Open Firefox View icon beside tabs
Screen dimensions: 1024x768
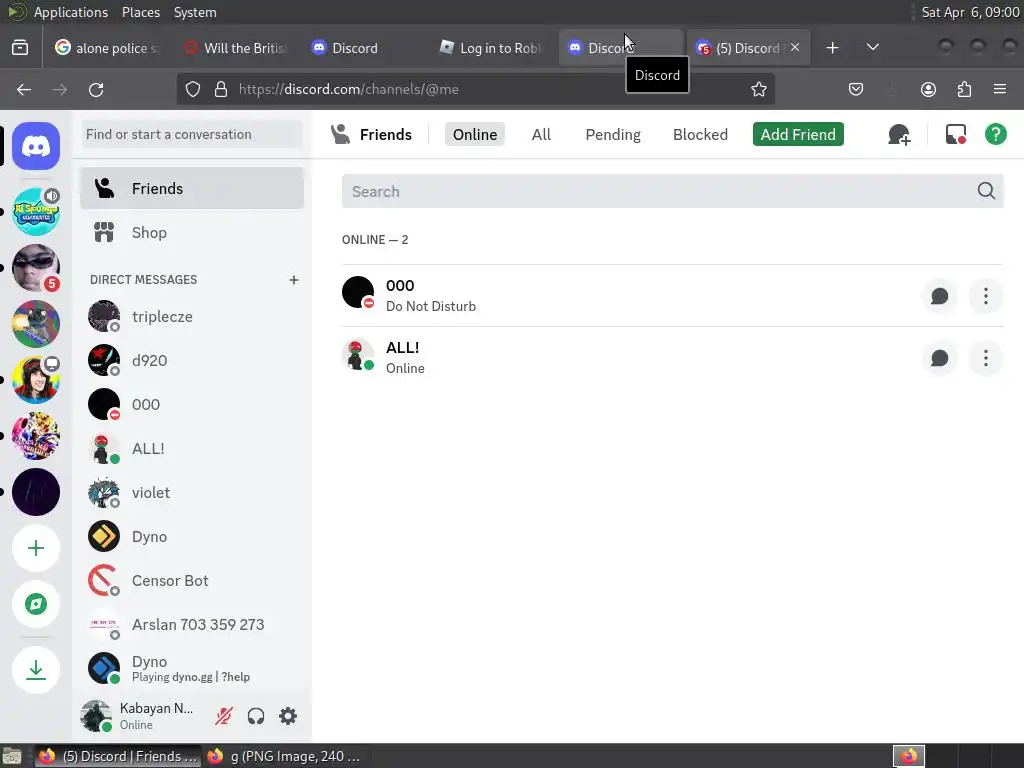[20, 48]
